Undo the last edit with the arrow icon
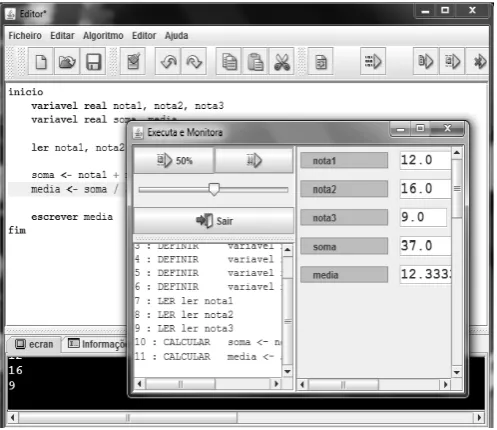This screenshot has width=497, height=430. (168, 62)
